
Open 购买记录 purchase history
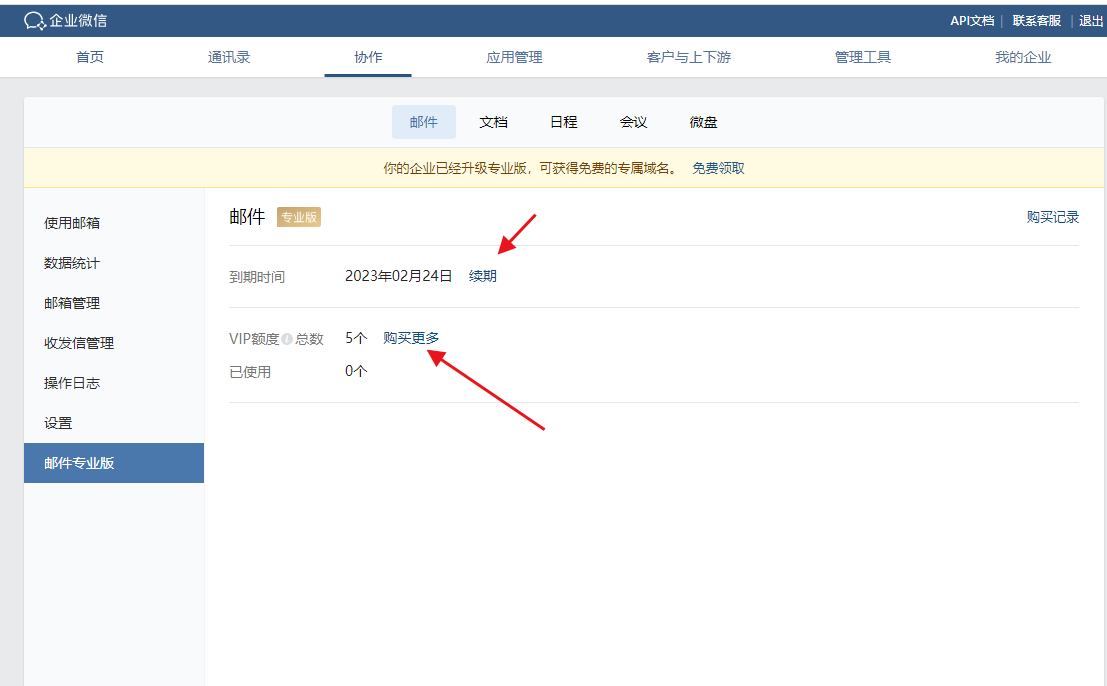tap(1052, 217)
